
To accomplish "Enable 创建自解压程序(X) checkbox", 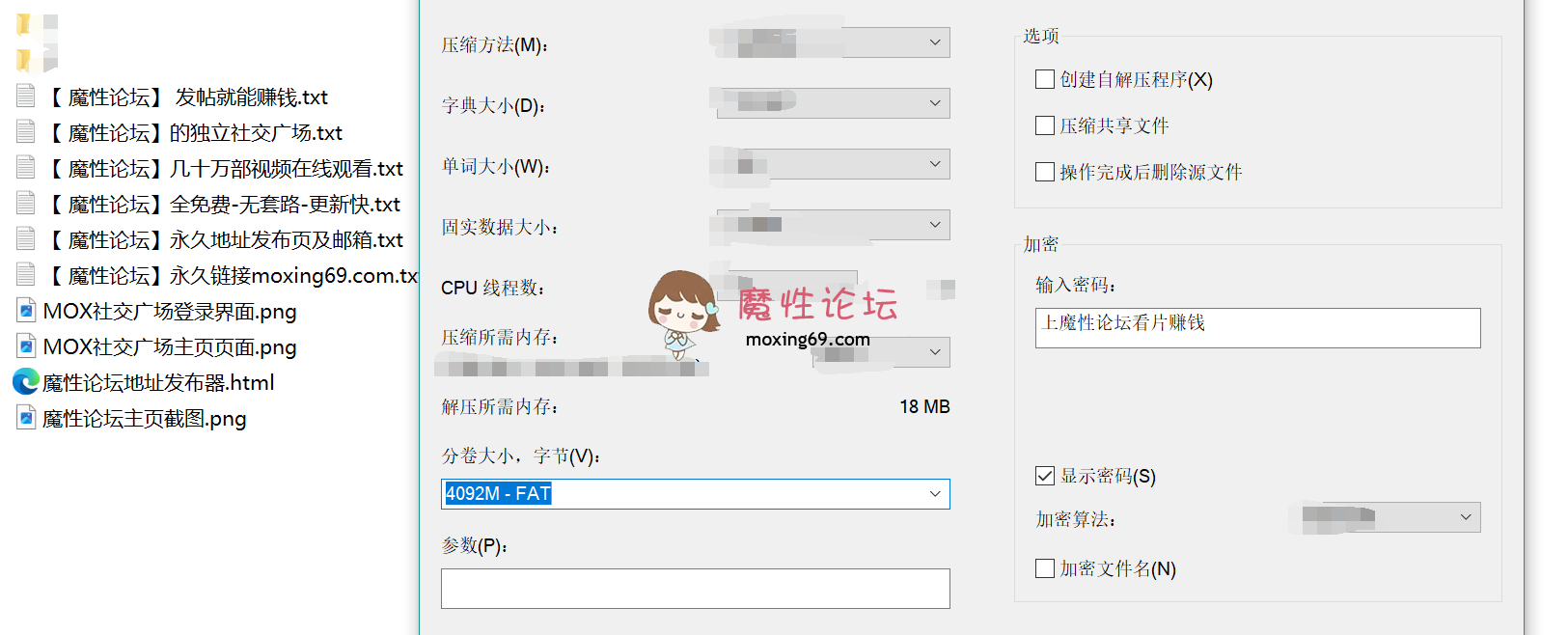I will 1044,79.
